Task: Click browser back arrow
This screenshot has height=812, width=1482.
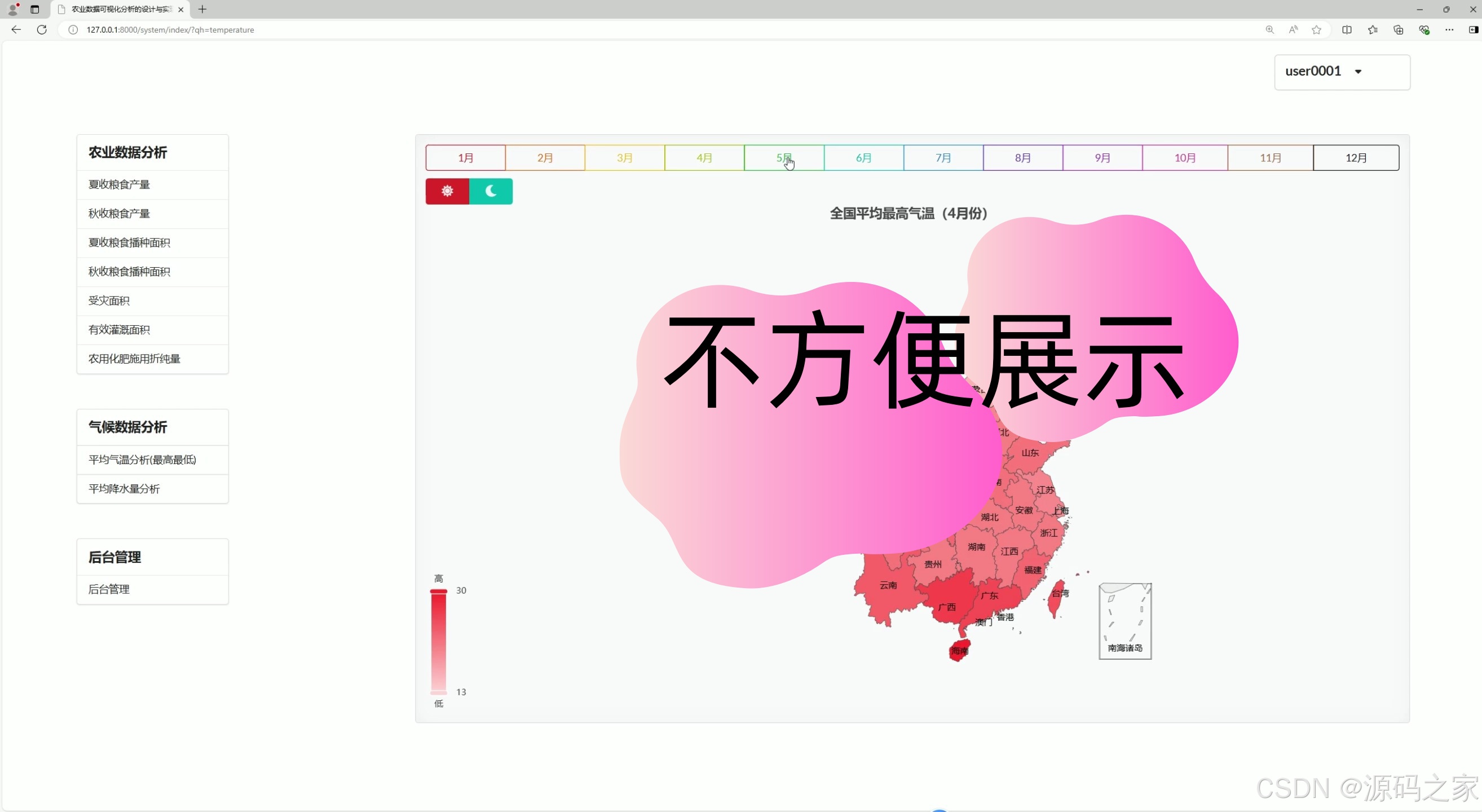Action: tap(16, 29)
